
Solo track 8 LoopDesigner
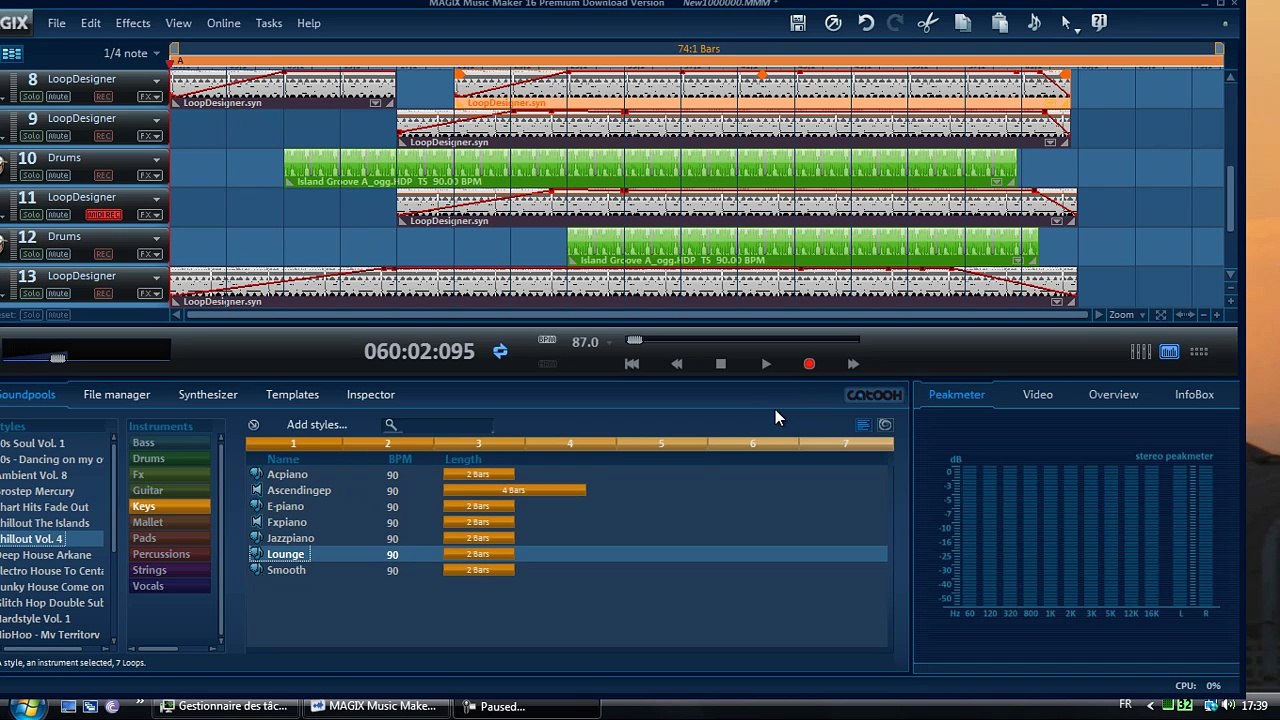(31, 97)
